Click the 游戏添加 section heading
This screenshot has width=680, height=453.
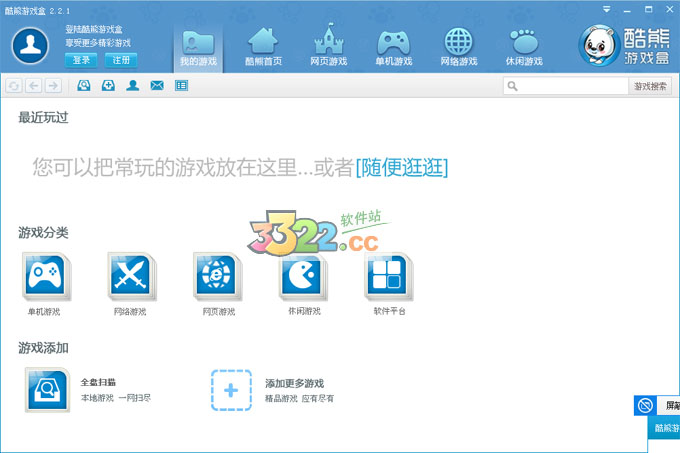[x=43, y=348]
